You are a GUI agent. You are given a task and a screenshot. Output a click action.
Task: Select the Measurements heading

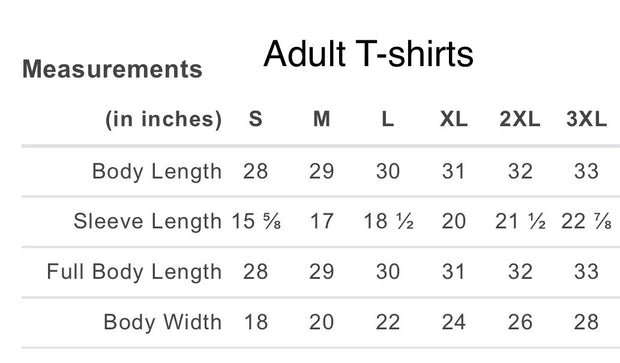click(x=112, y=69)
